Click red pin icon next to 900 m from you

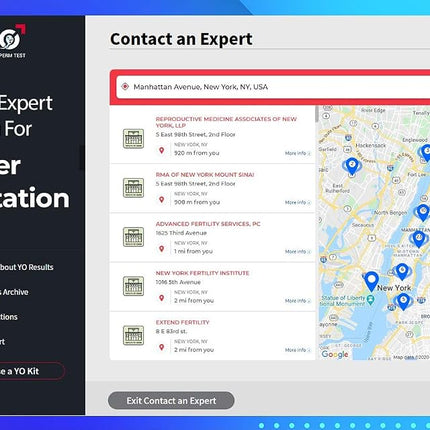(x=162, y=200)
